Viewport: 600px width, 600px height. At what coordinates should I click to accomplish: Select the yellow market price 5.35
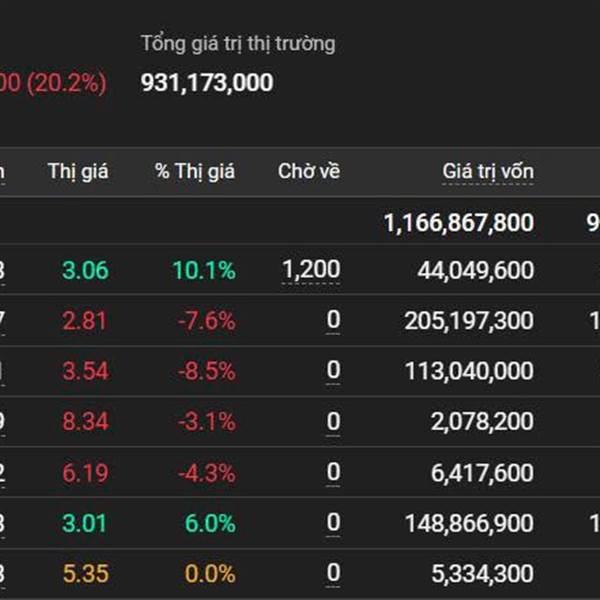(85, 574)
